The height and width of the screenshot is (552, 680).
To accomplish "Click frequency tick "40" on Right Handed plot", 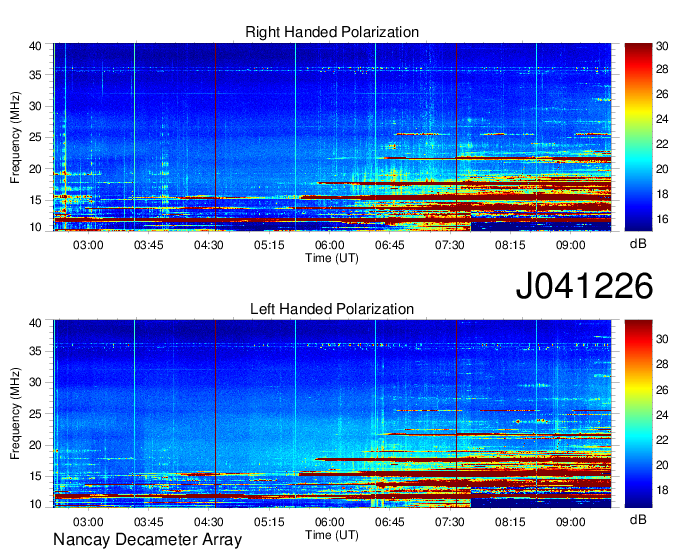I will point(35,46).
